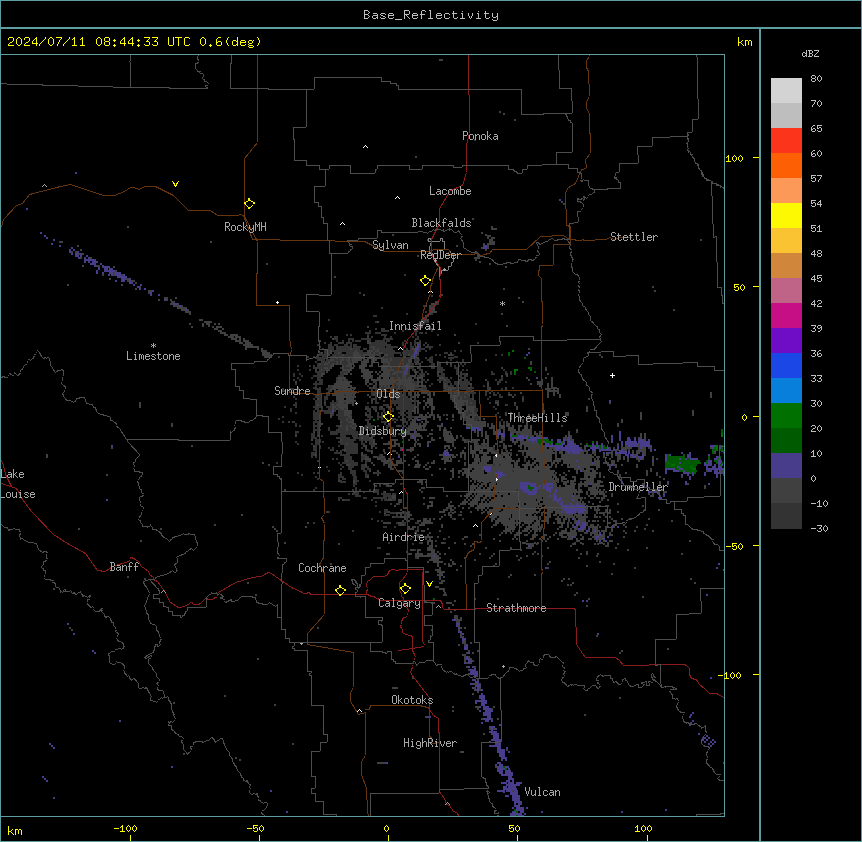
Task: Click the 80 value in the dBZ legend
Action: click(816, 79)
